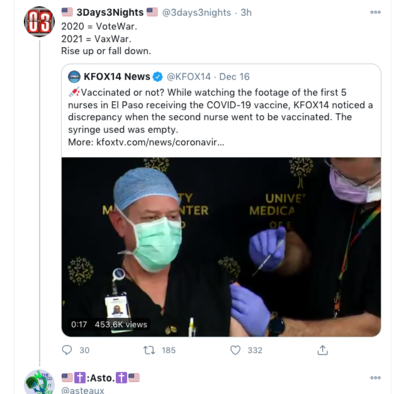Screen dimensions: 406x394
Task: Click the 0:17 video duration label
Action: coord(79,324)
